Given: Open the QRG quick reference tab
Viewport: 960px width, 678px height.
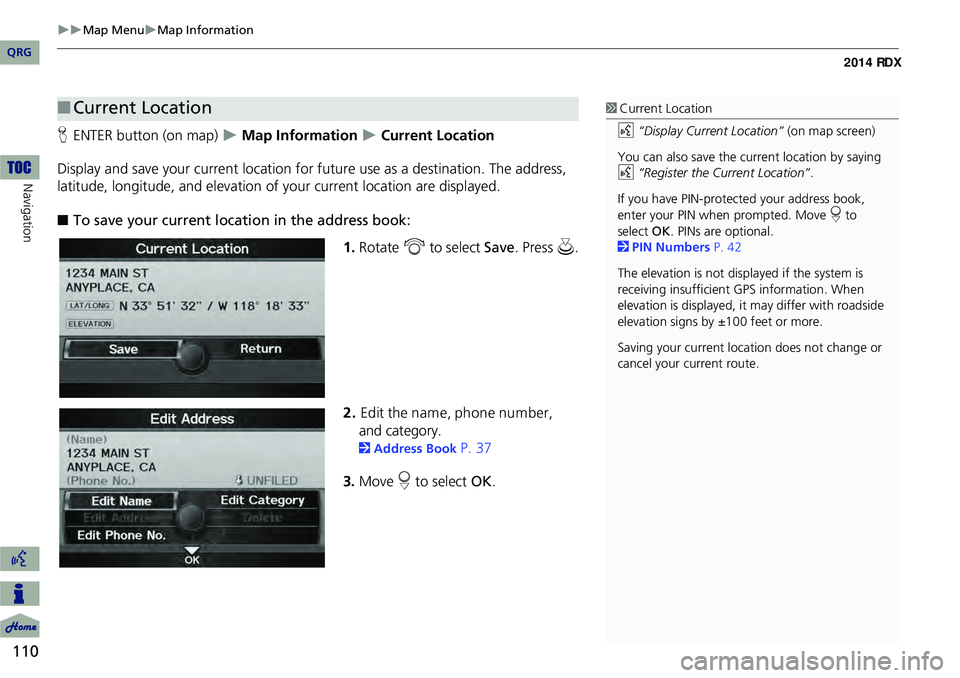Looking at the screenshot, I should (x=20, y=52).
